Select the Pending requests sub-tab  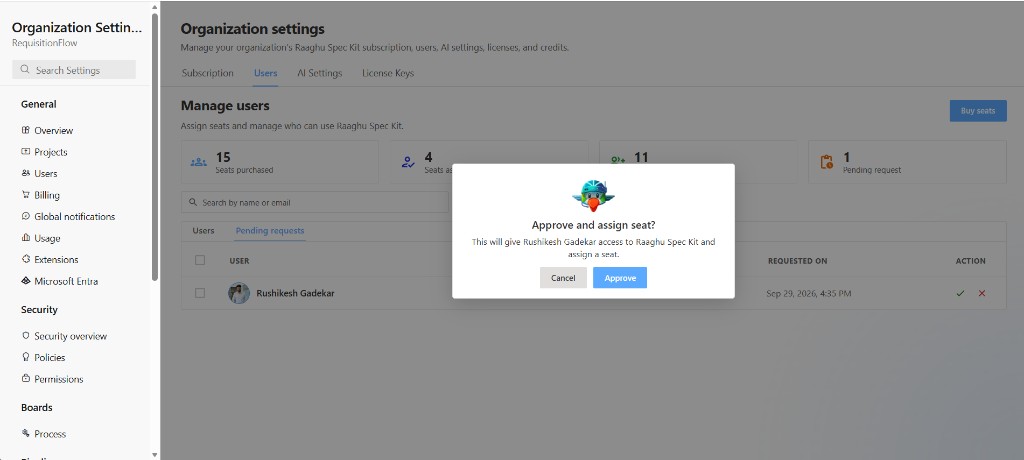[270, 231]
